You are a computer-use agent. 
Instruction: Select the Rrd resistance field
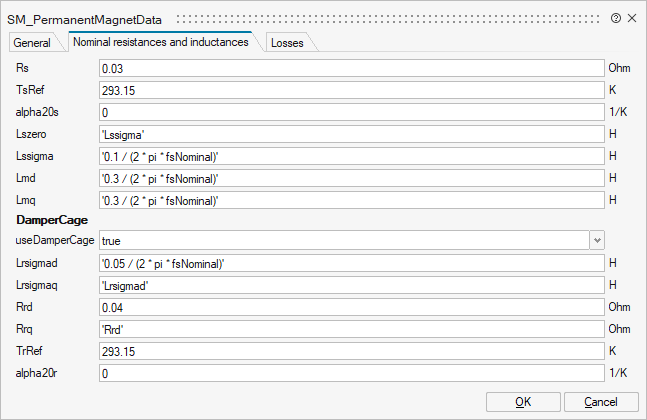coord(352,307)
